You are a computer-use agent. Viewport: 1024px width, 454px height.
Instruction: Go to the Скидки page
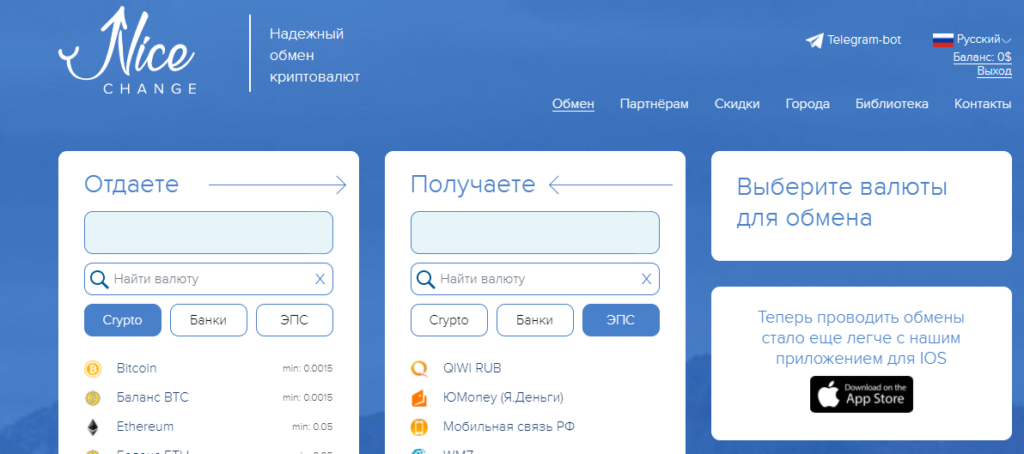tap(737, 104)
